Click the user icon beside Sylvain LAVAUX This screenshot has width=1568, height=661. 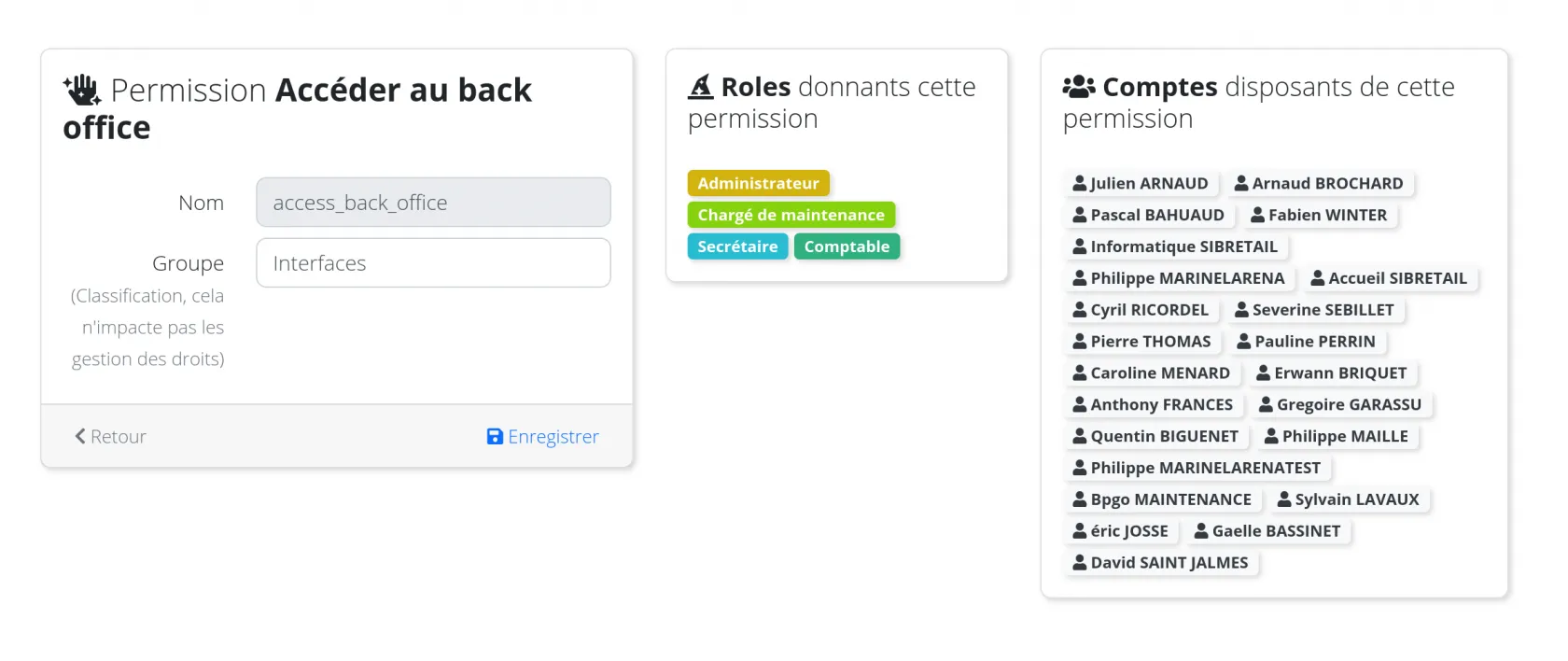click(1284, 499)
